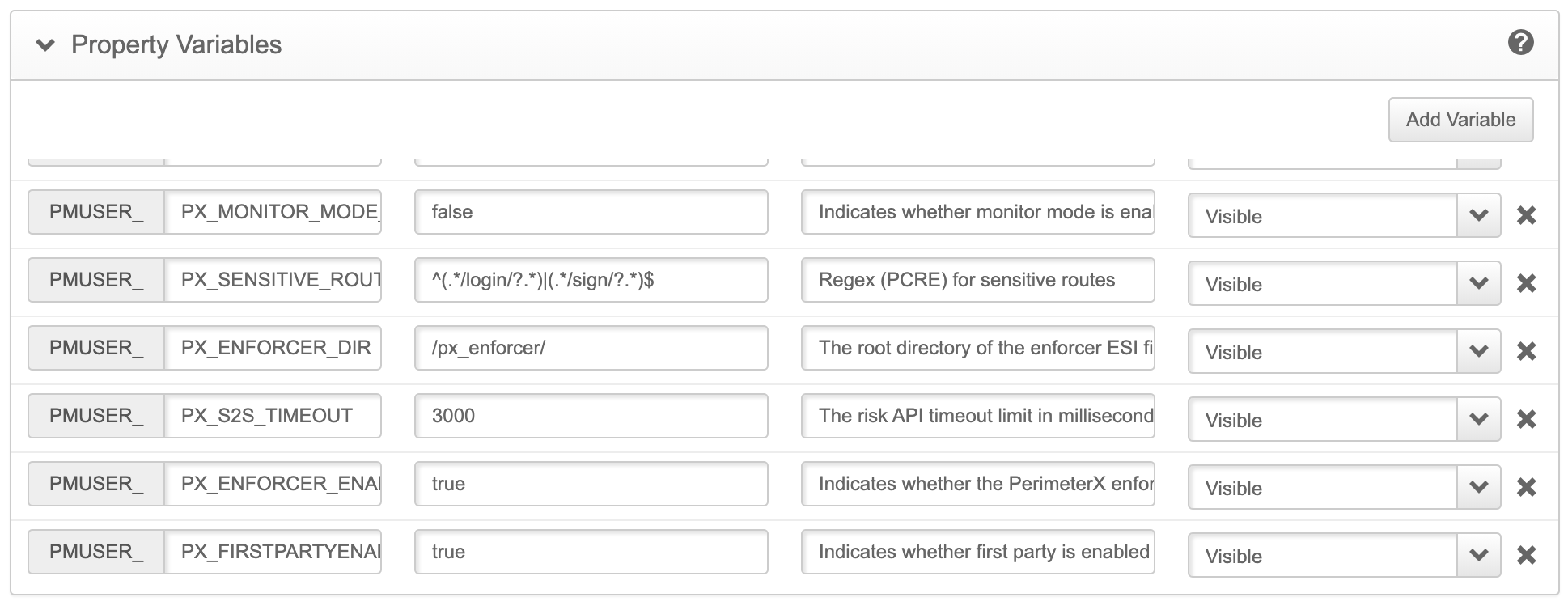Click the /px_enforcer/ value field
Screen dimensions: 1568x610
(591, 348)
